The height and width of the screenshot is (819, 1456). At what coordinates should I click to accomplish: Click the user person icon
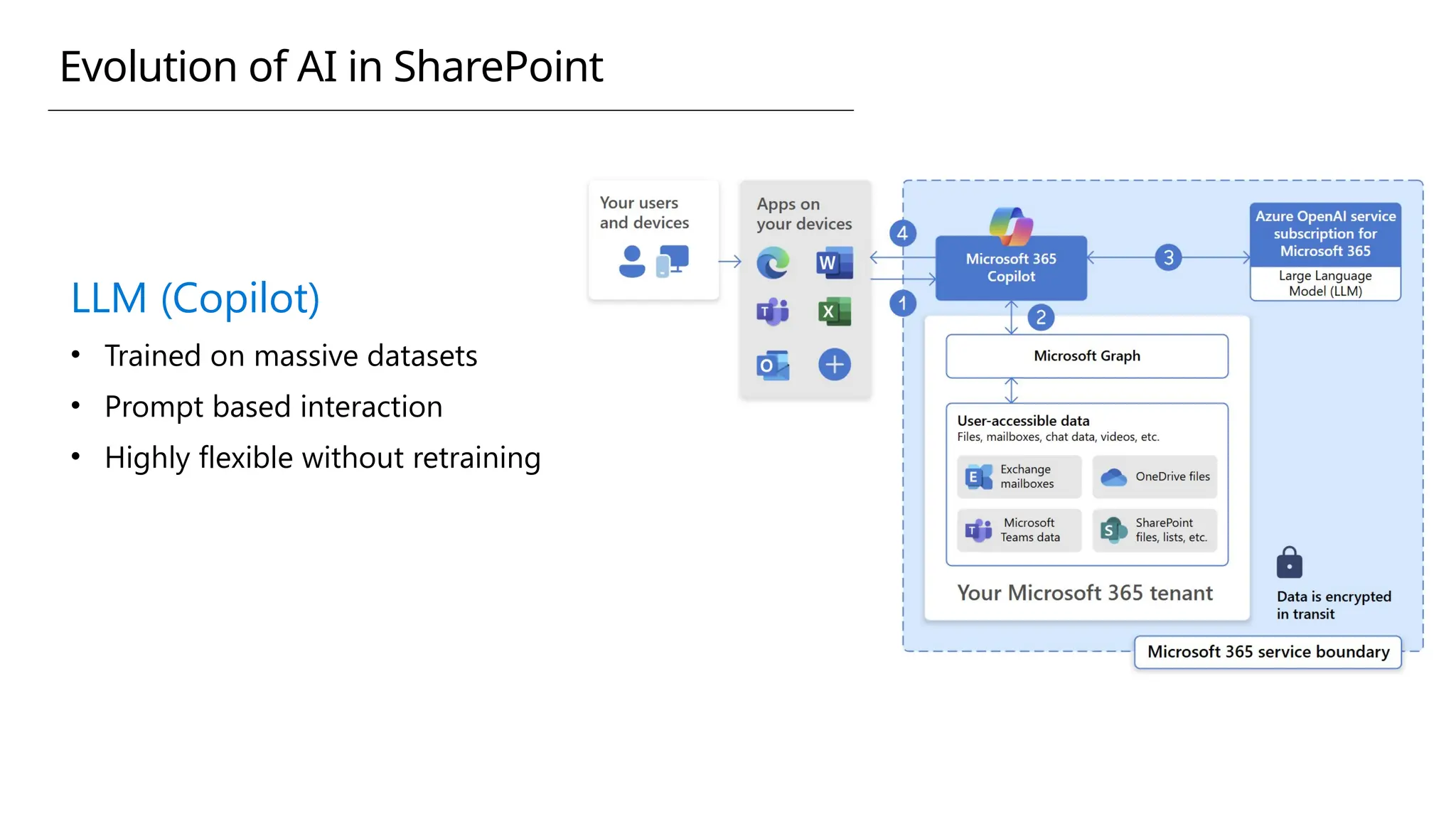(x=631, y=262)
